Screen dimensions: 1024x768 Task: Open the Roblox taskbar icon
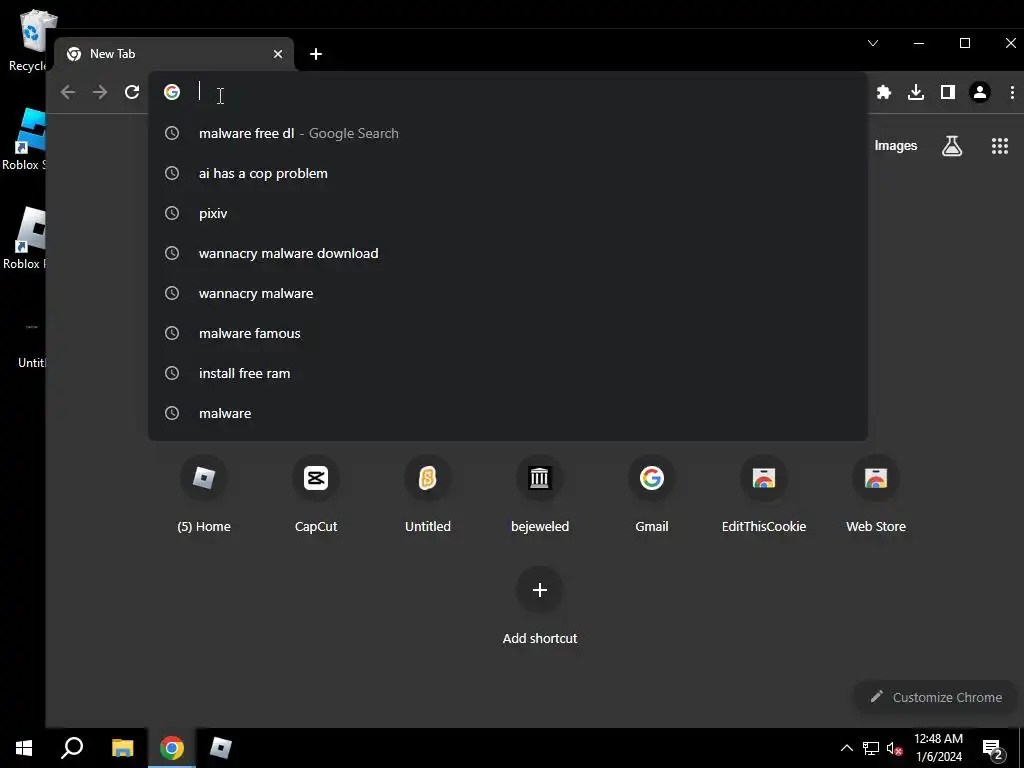(221, 748)
